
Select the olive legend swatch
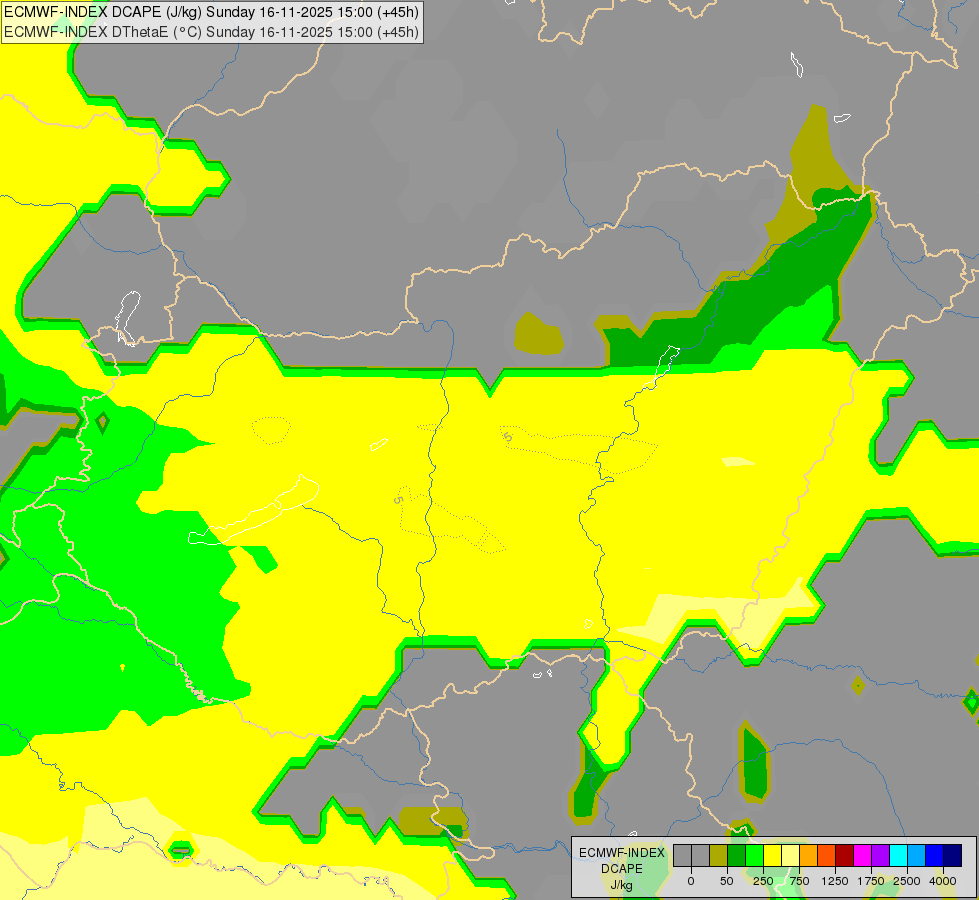tap(719, 856)
